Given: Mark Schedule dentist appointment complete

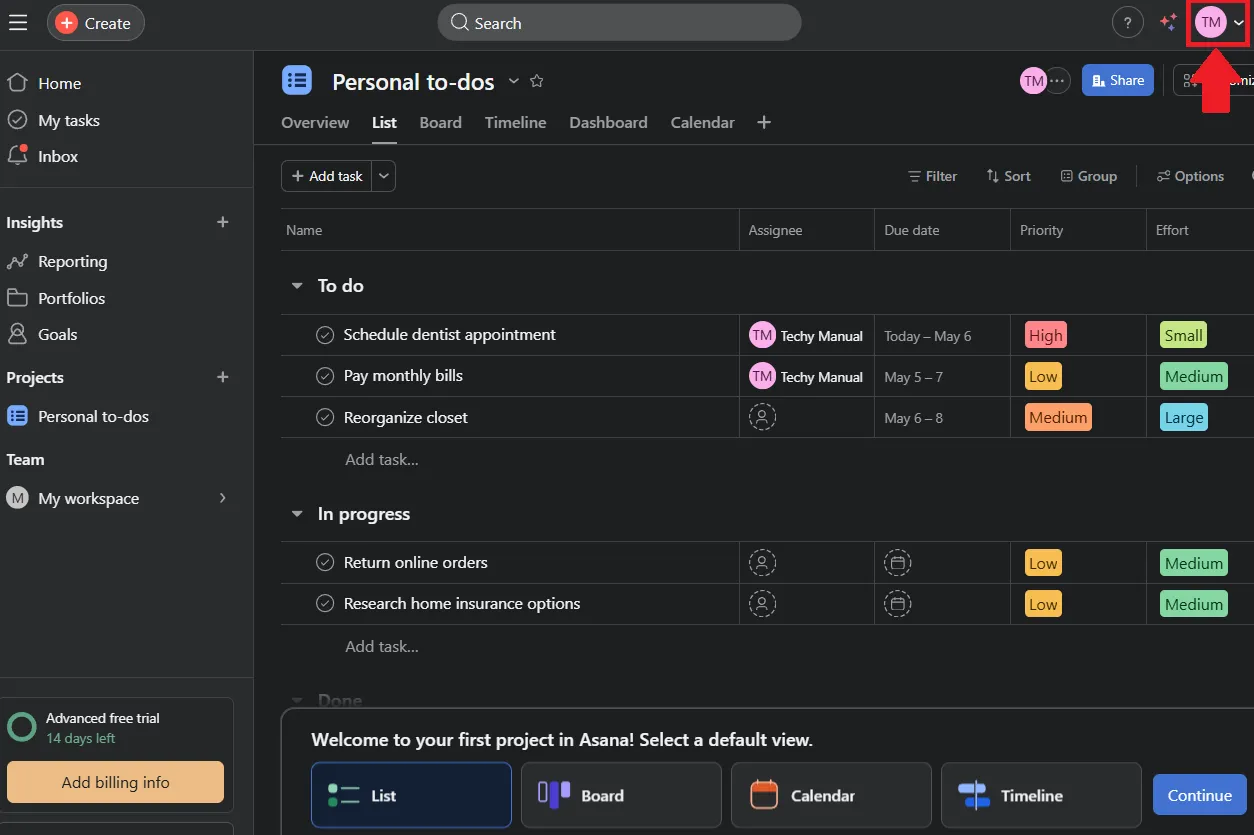Looking at the screenshot, I should tap(325, 335).
